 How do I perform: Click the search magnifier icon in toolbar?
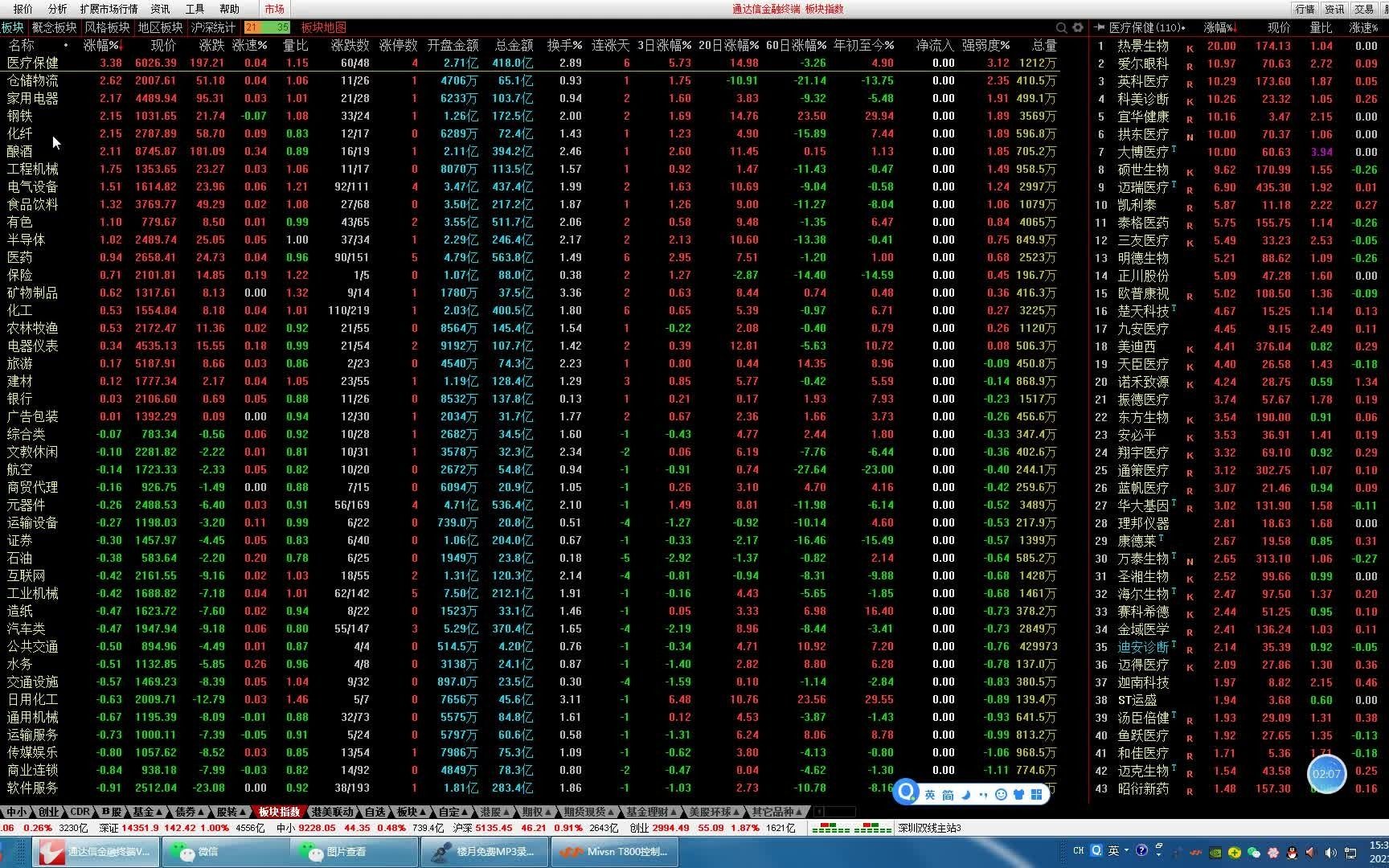tap(1062, 27)
